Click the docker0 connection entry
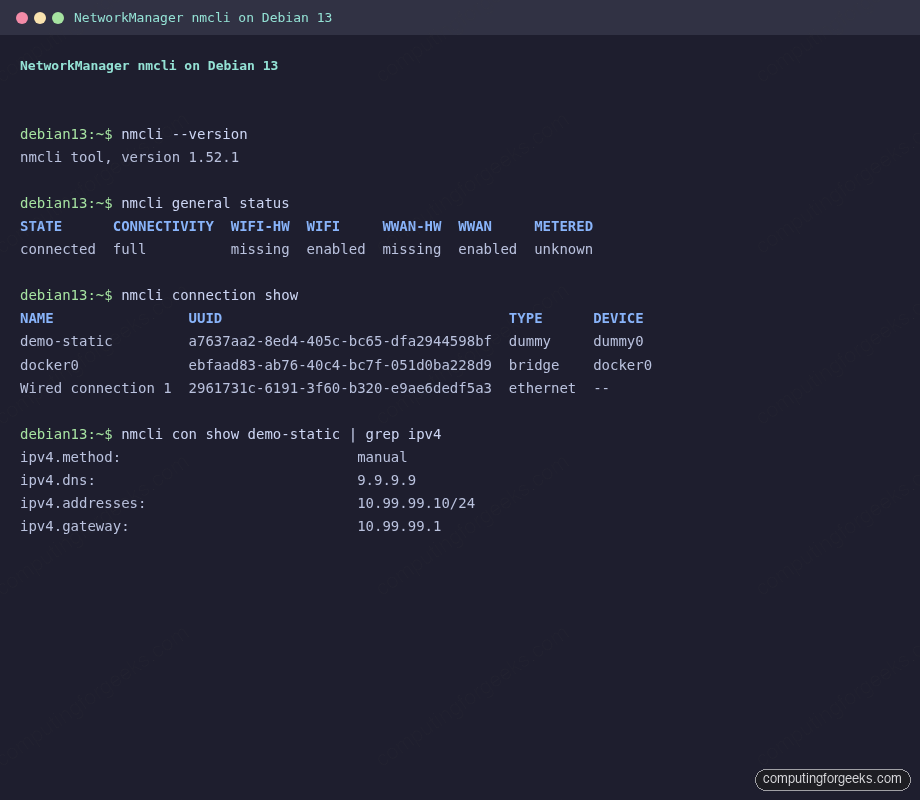Screen dimensions: 920x800 point(49,364)
